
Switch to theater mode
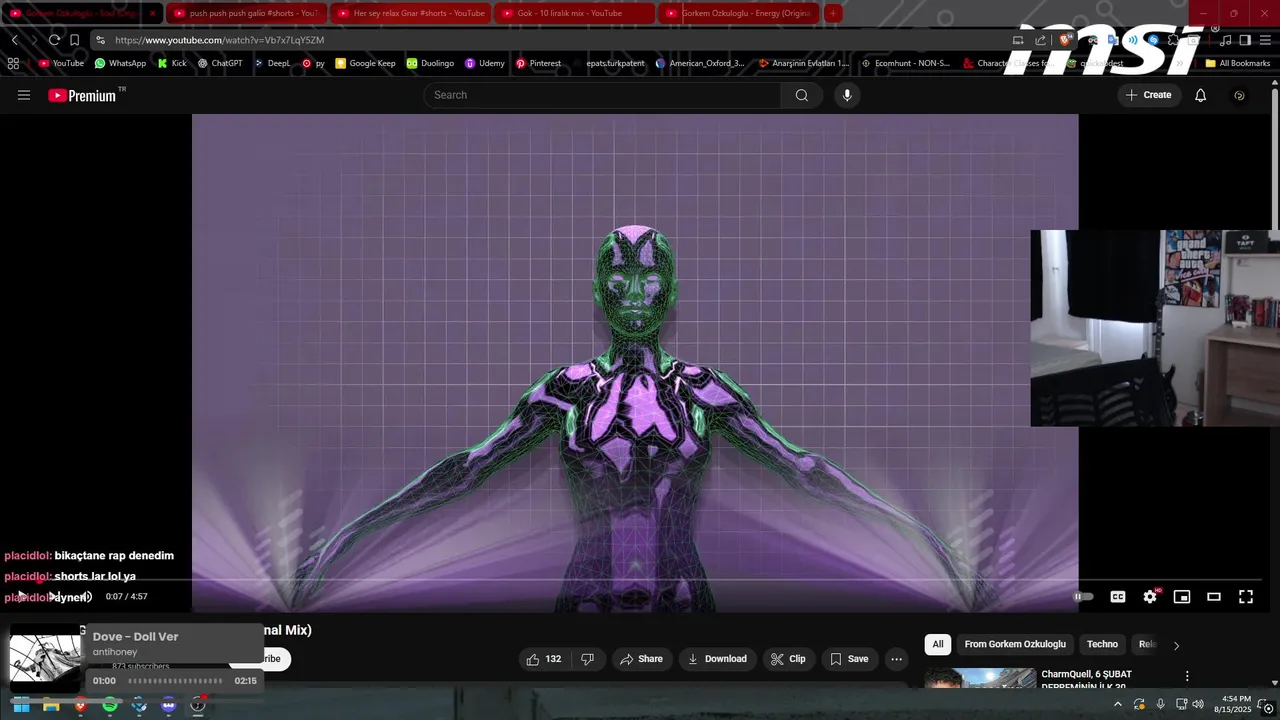pyautogui.click(x=1214, y=597)
